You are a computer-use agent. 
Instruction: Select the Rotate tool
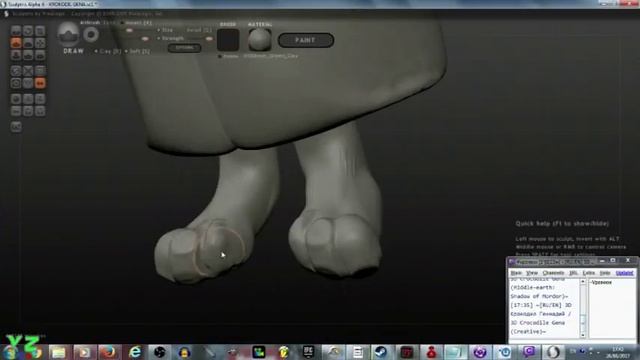[28, 31]
